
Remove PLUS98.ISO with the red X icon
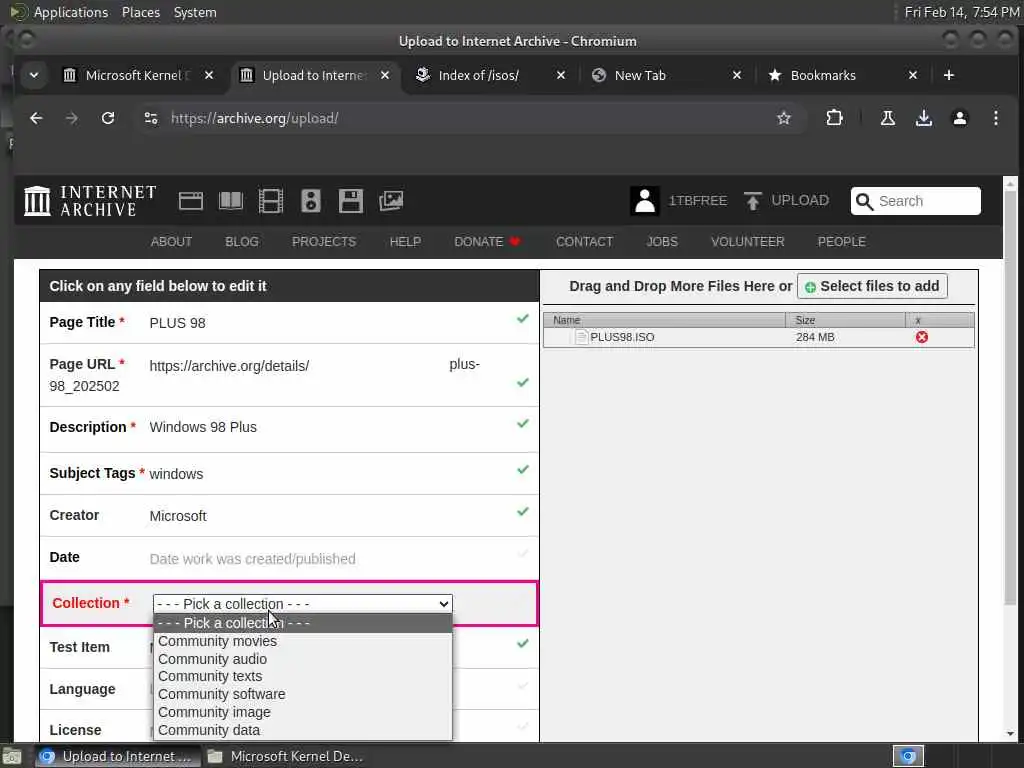click(x=921, y=337)
